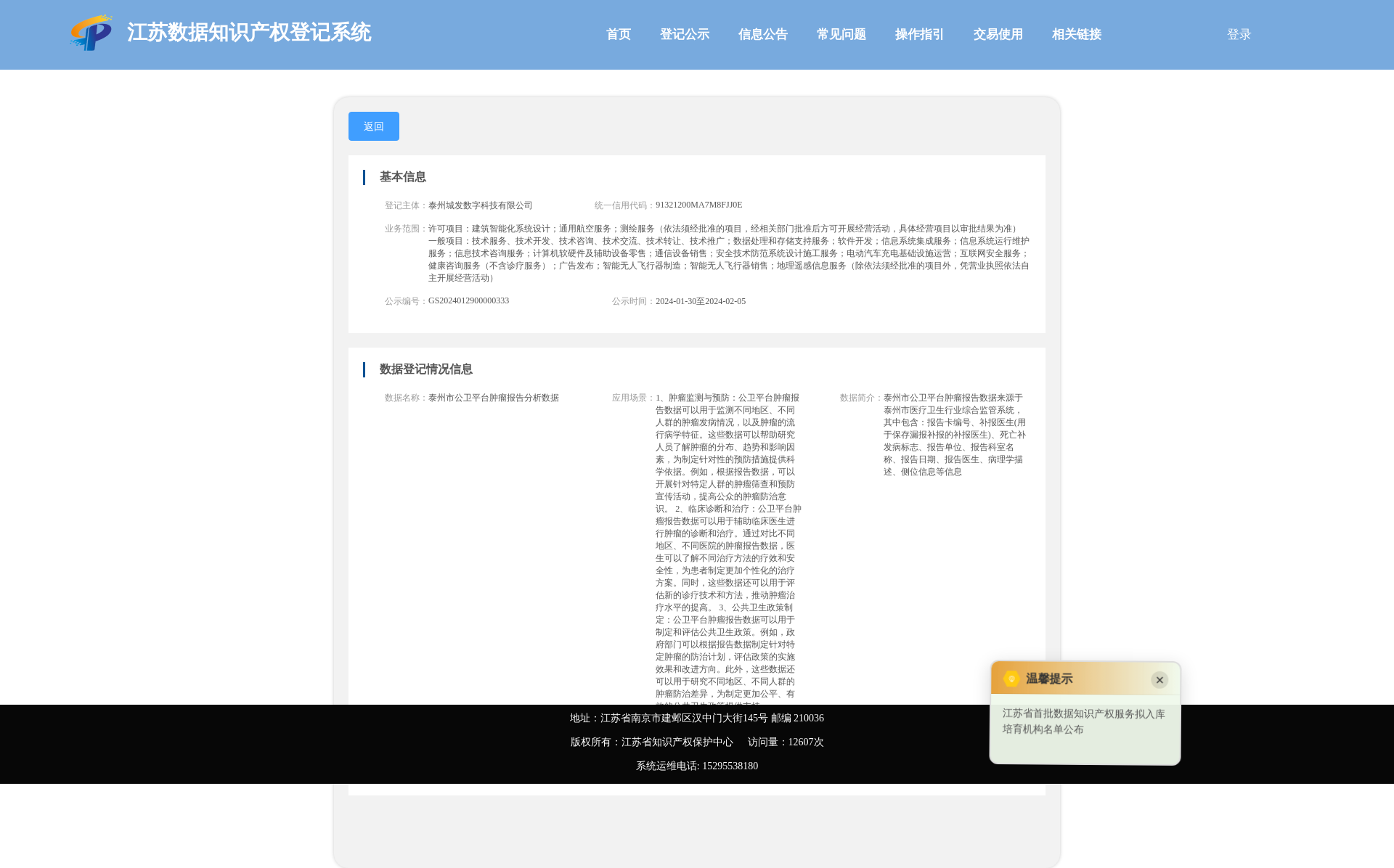Open the 登记公示 menu item

pos(685,34)
